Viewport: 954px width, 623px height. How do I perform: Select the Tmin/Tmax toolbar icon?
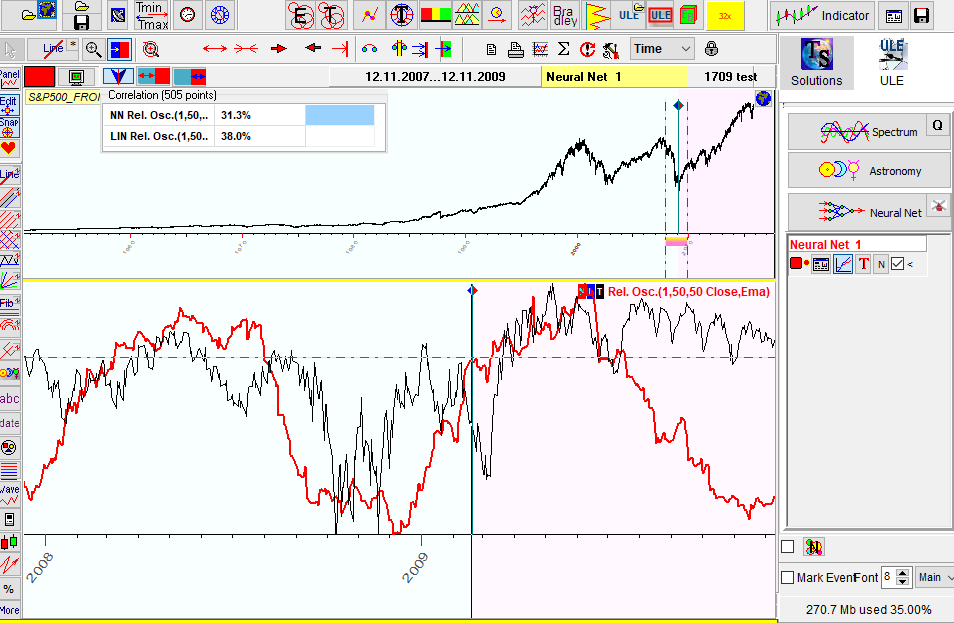click(x=151, y=15)
